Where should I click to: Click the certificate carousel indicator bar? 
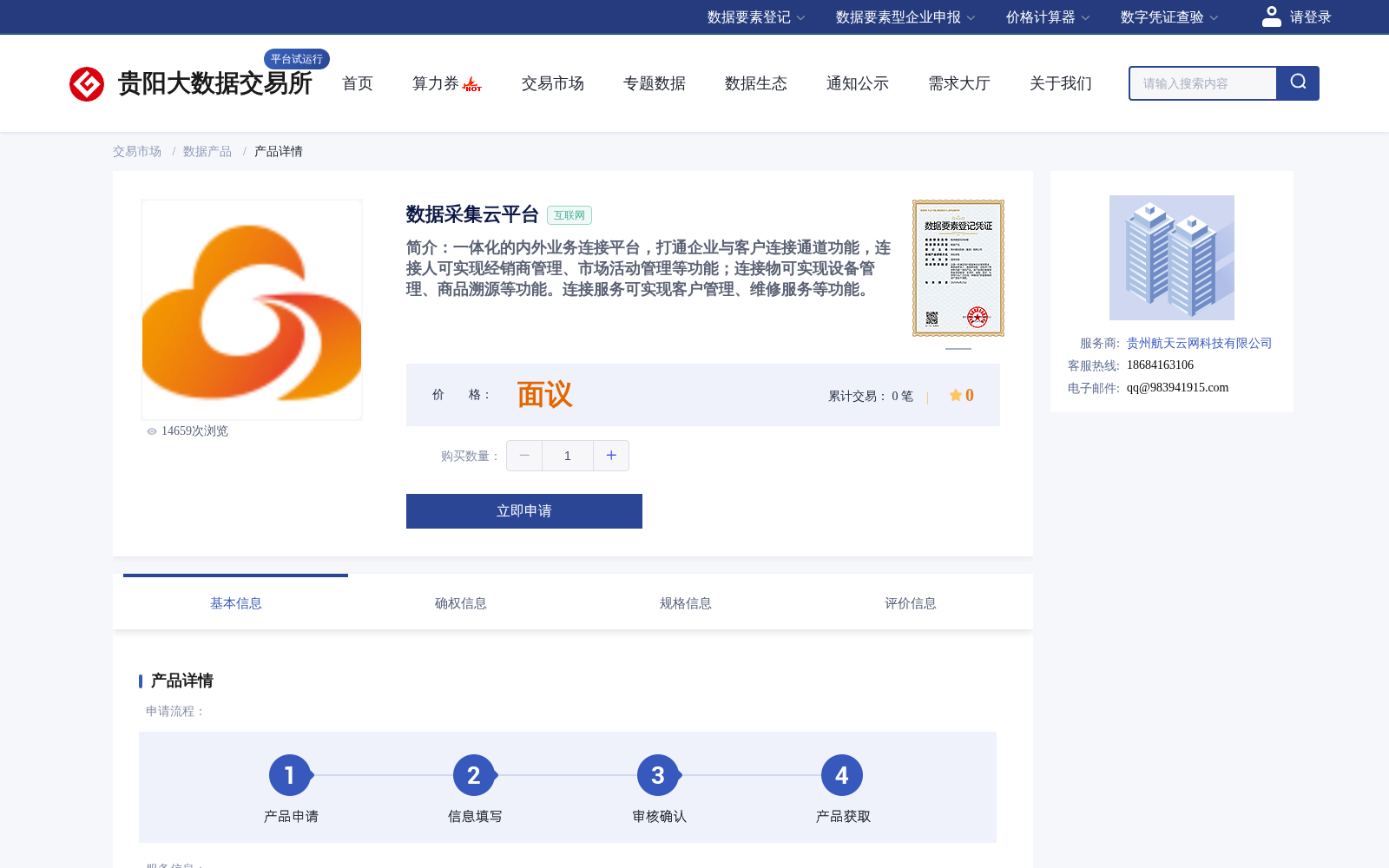click(x=958, y=349)
